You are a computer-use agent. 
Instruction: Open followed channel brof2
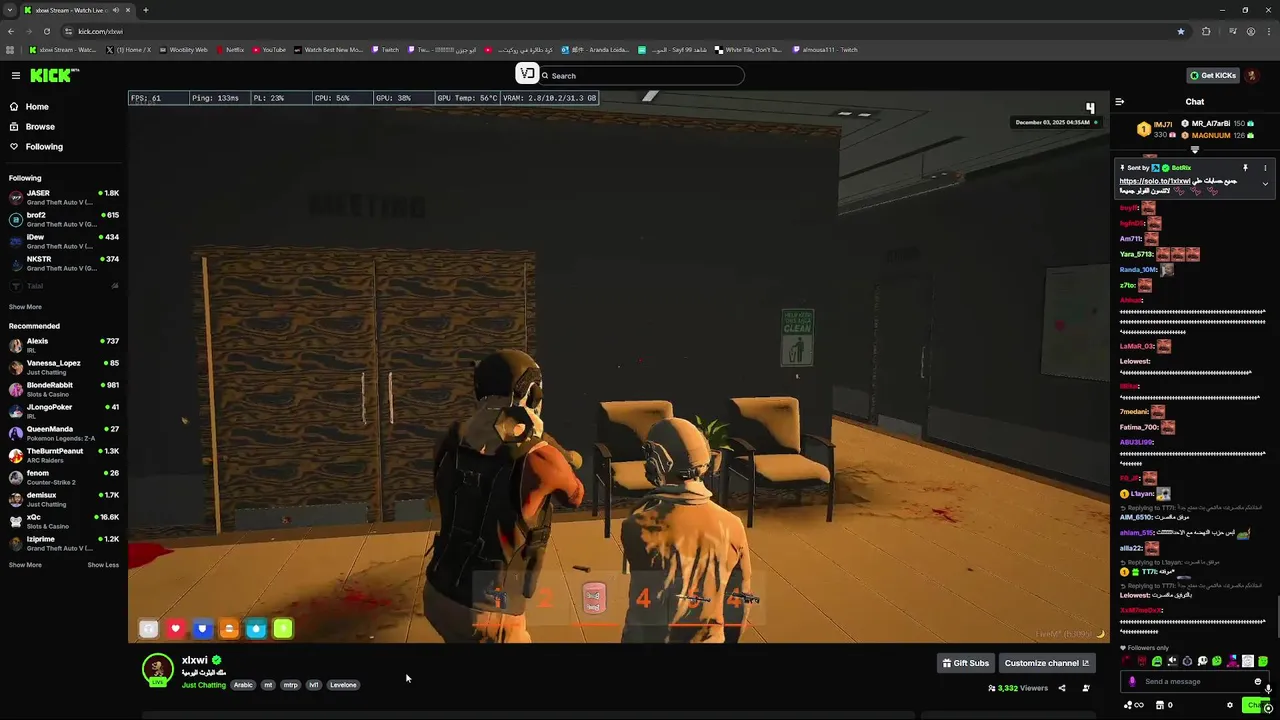[64, 219]
